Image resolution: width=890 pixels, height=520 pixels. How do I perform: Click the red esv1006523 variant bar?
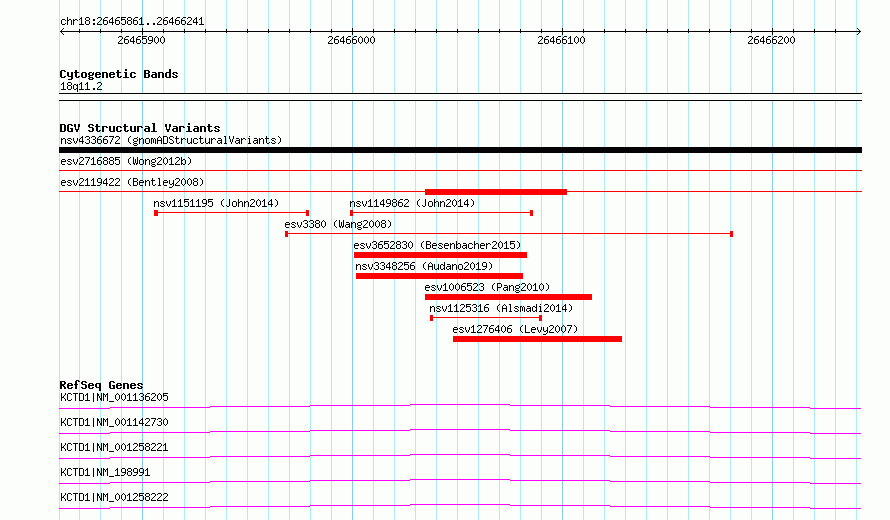508,297
